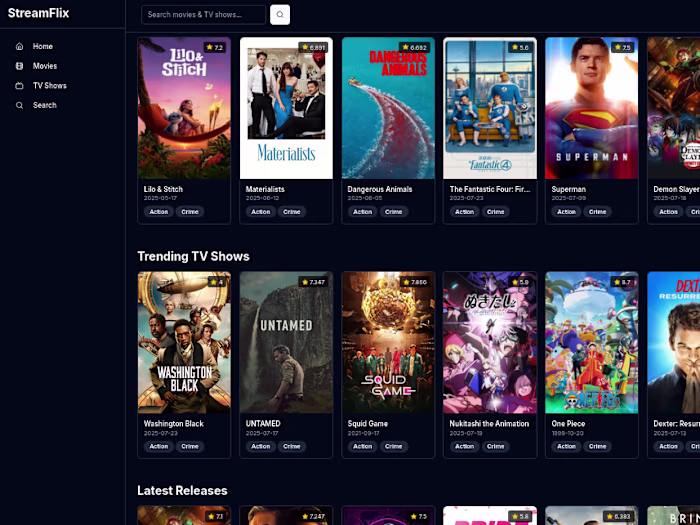
Task: Click the star rating badge on Lilo & Stitch
Action: coord(214,47)
